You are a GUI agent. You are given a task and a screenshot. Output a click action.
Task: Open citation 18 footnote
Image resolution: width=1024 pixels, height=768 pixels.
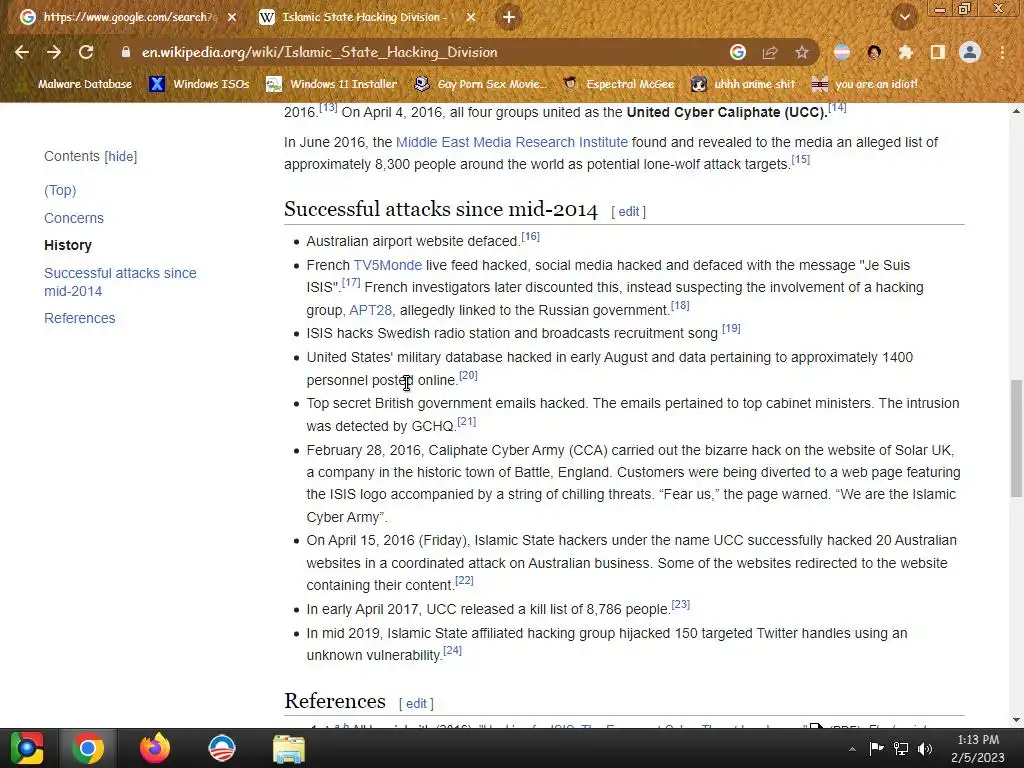(680, 305)
